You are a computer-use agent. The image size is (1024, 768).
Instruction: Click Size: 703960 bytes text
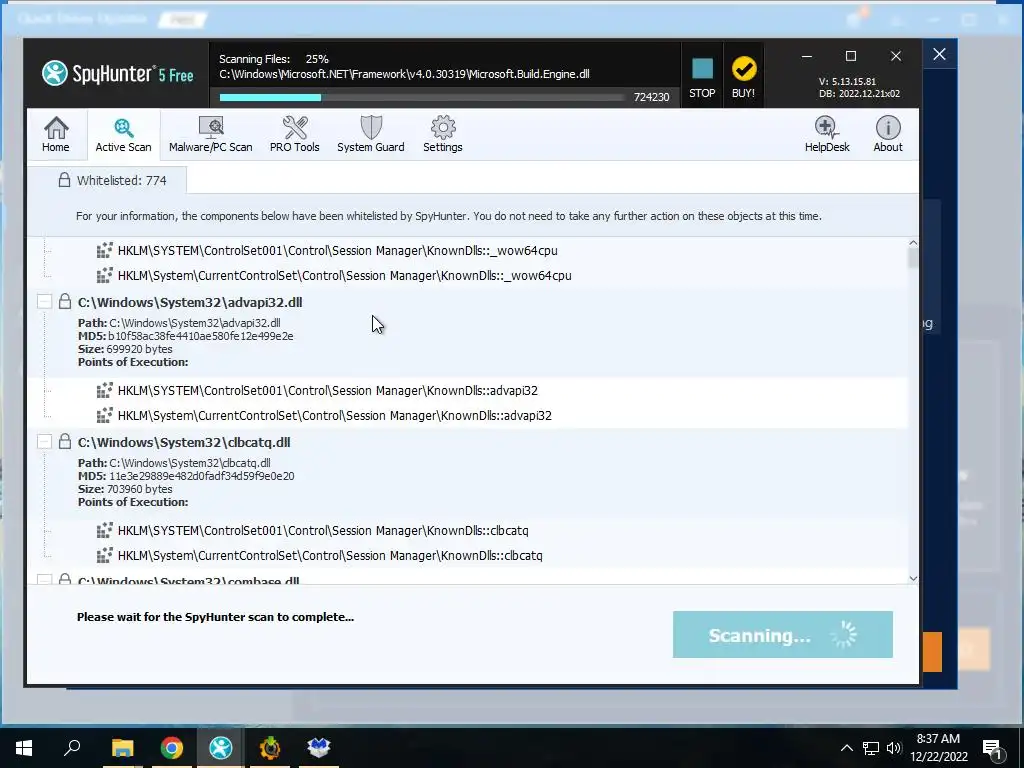(125, 488)
